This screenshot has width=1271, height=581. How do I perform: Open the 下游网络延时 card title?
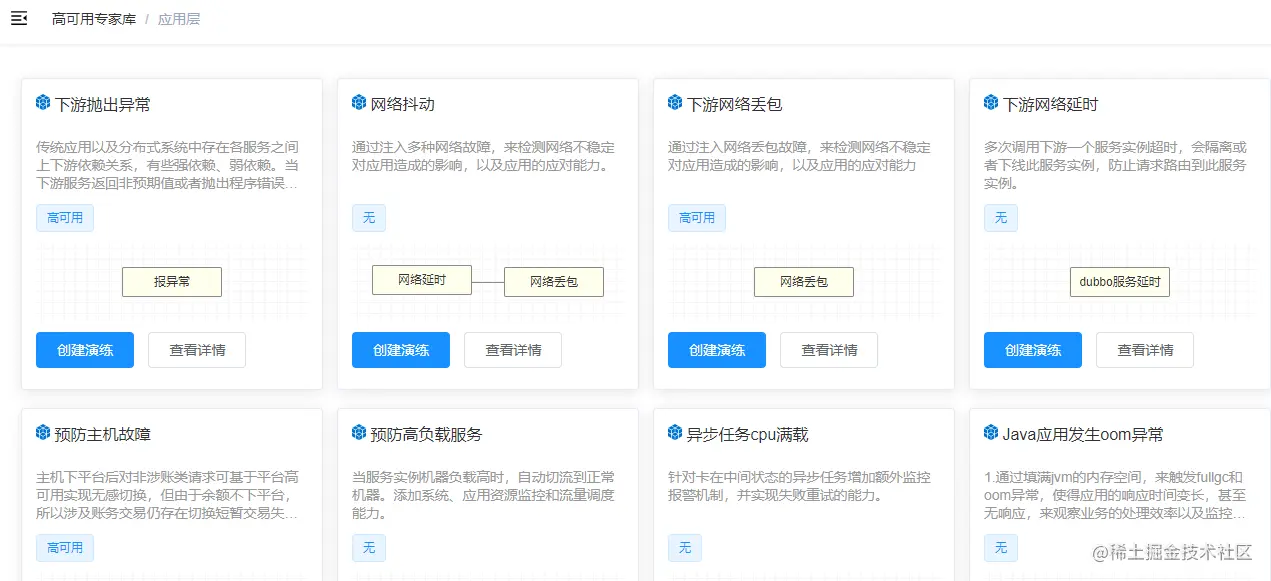point(1051,104)
